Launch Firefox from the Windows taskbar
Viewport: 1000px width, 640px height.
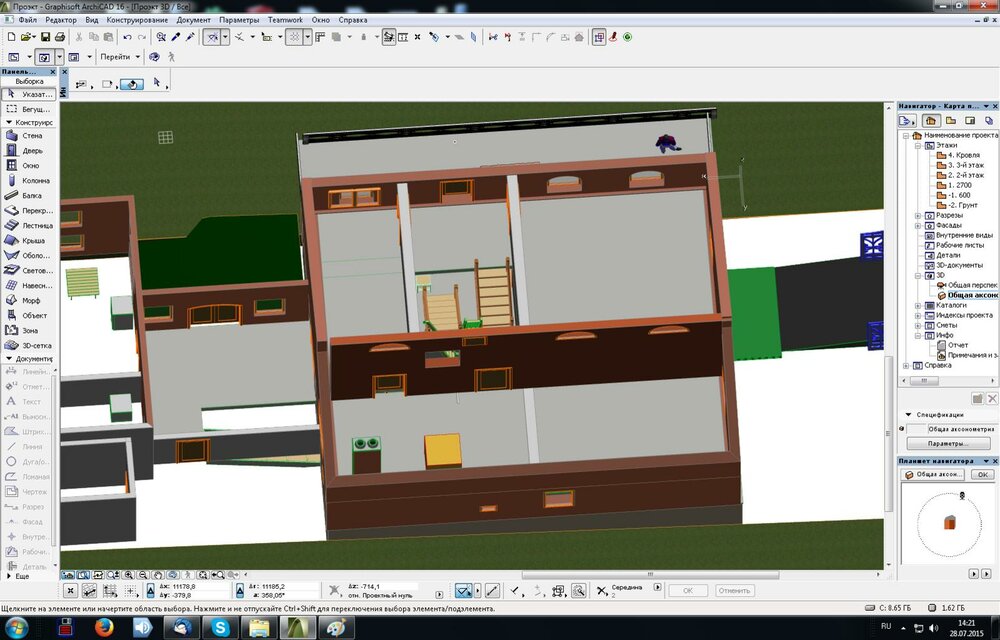click(x=104, y=627)
